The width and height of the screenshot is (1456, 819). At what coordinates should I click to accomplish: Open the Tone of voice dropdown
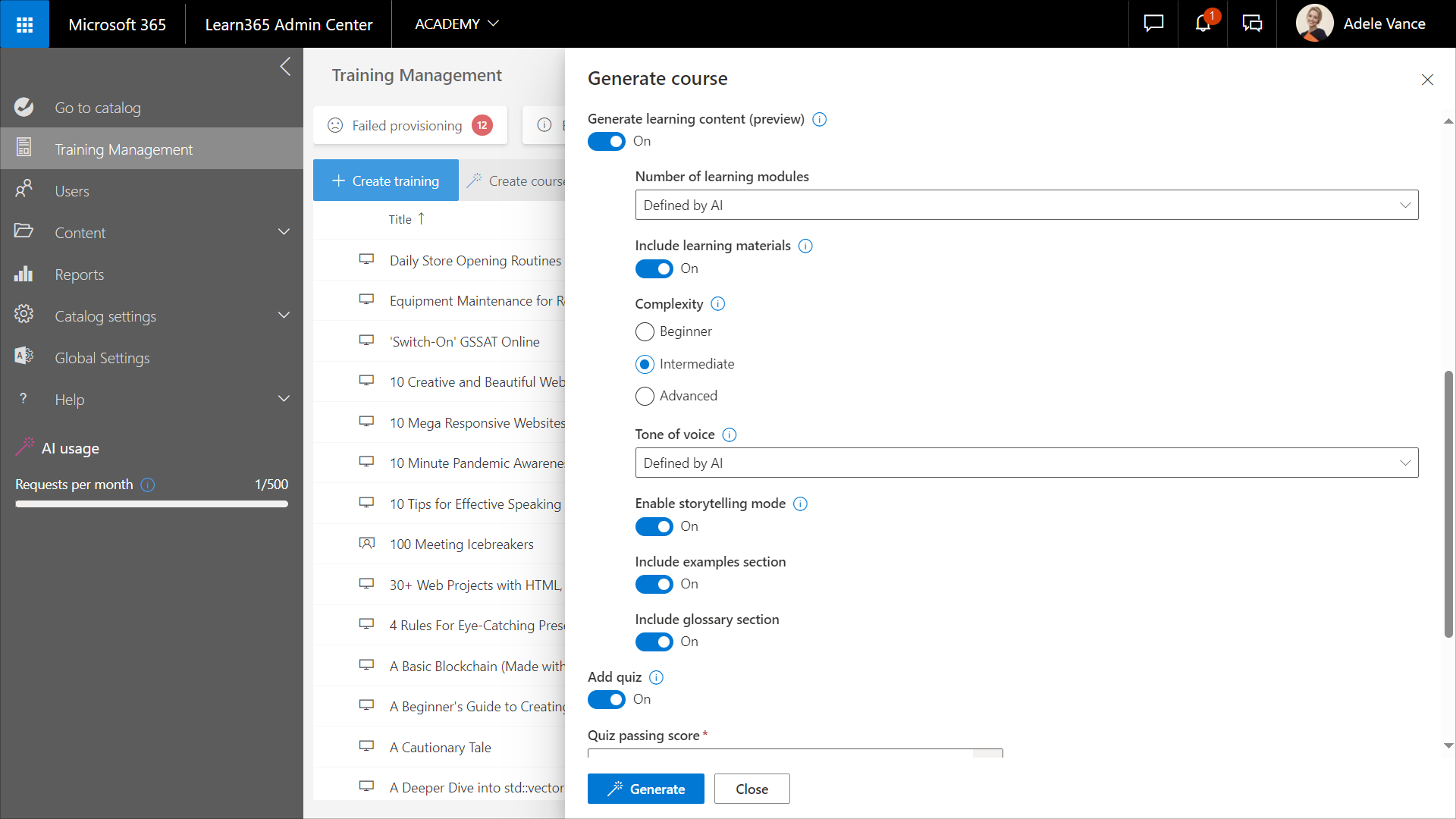pos(1026,463)
